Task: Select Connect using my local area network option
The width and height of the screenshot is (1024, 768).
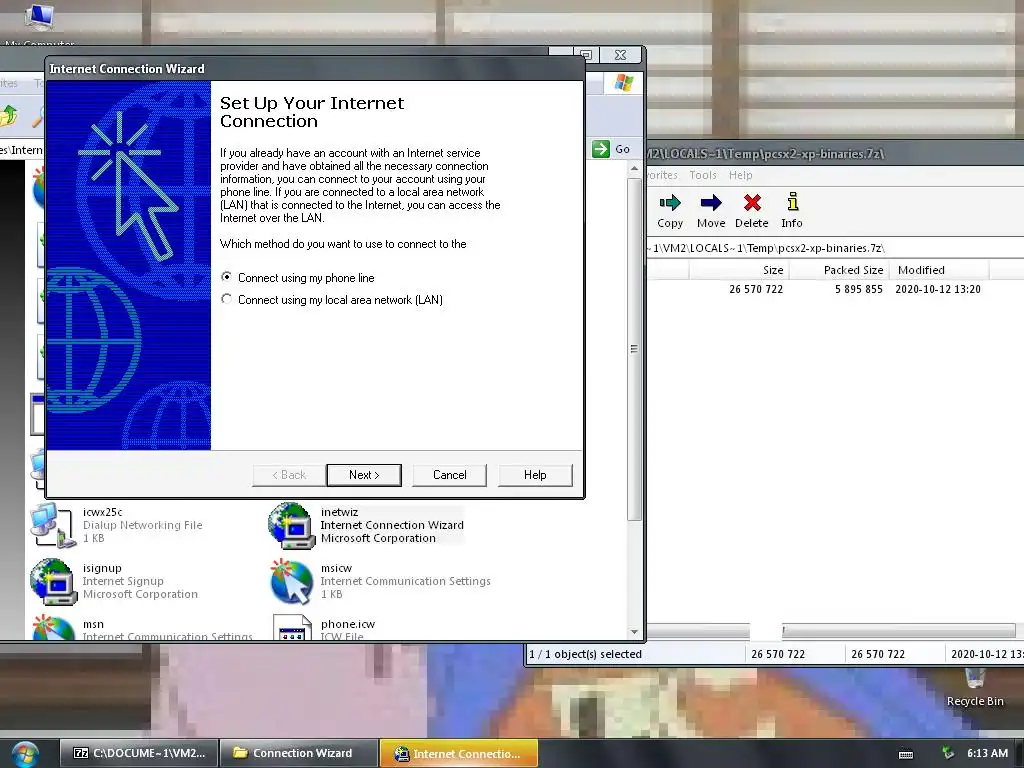Action: [227, 299]
